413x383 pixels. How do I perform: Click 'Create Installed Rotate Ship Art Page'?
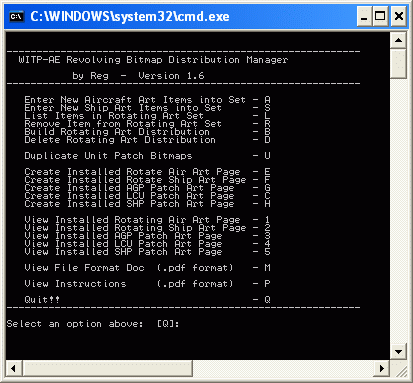135,180
